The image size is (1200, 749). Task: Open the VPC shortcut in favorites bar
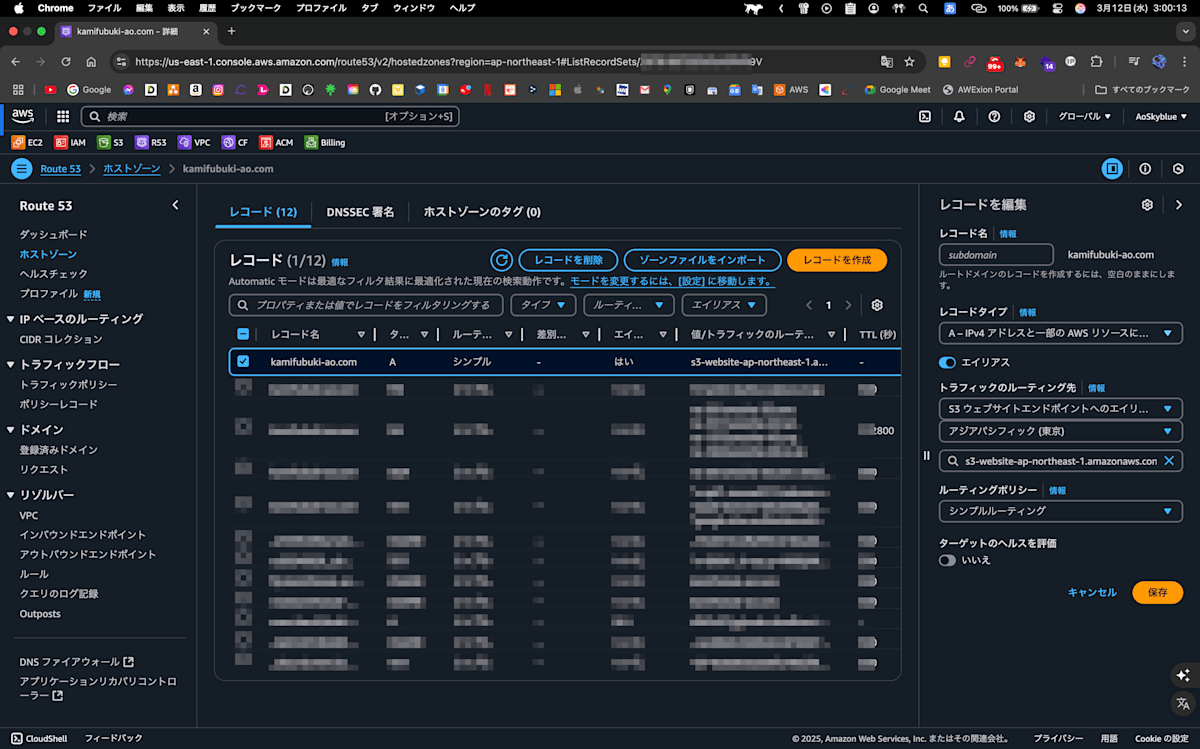click(x=194, y=142)
